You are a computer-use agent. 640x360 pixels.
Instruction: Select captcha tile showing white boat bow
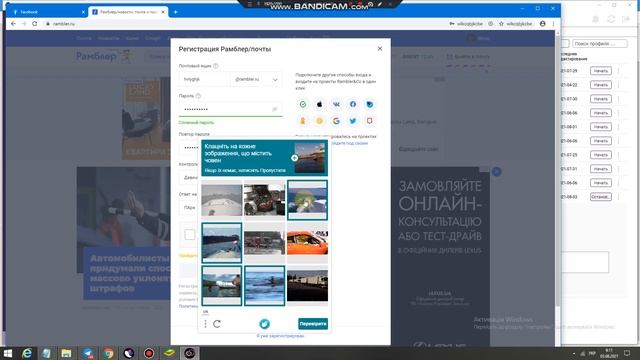click(222, 200)
